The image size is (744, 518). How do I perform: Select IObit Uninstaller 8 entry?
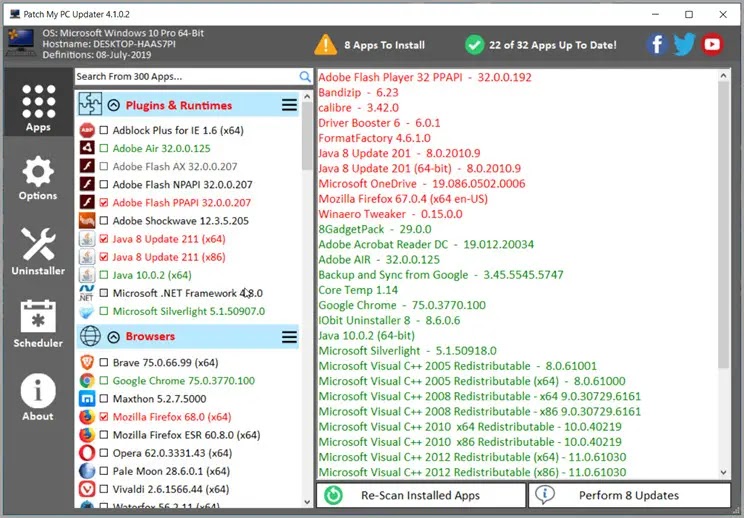pyautogui.click(x=389, y=320)
